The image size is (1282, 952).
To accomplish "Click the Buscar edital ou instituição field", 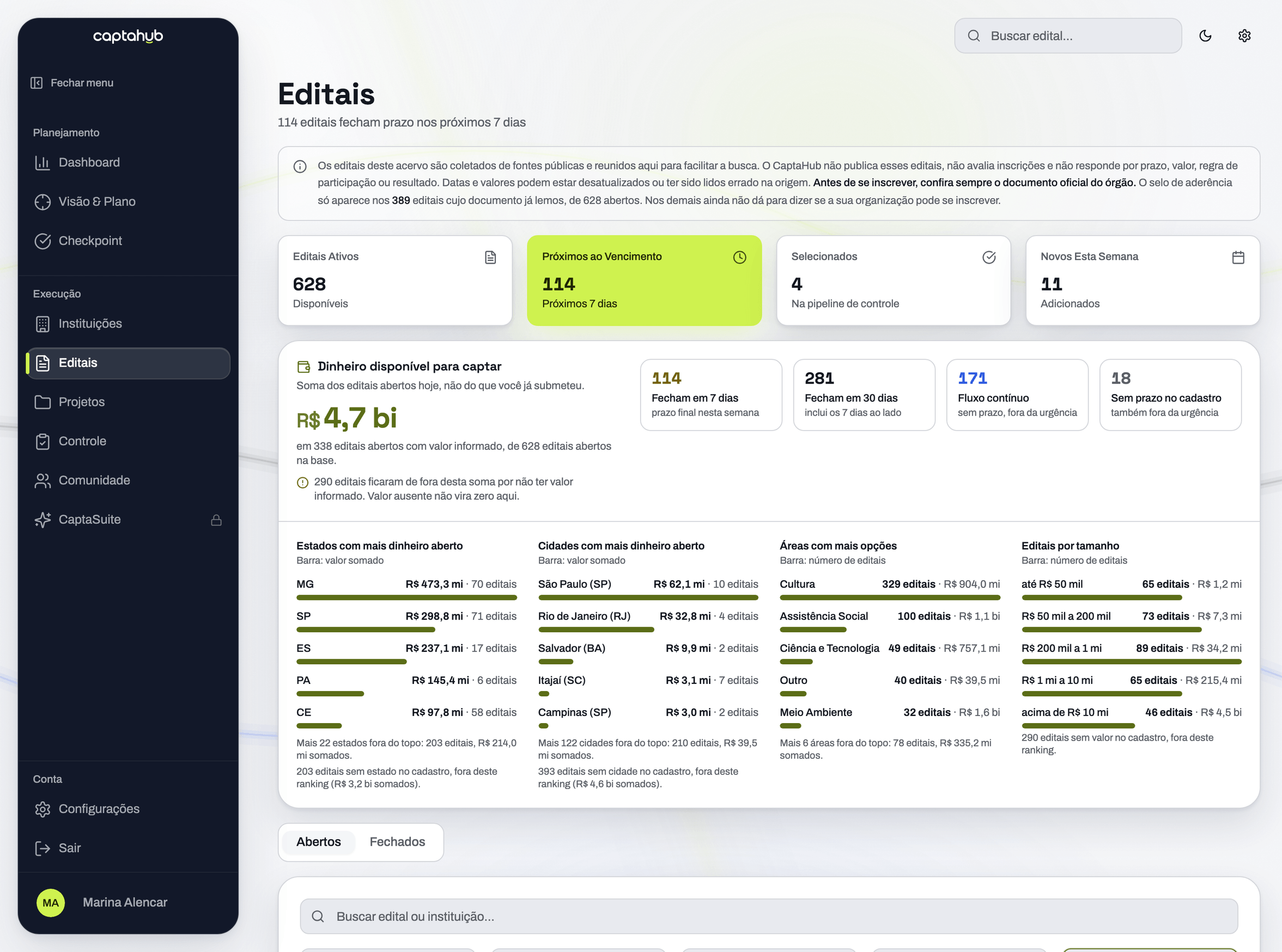I will (x=769, y=917).
